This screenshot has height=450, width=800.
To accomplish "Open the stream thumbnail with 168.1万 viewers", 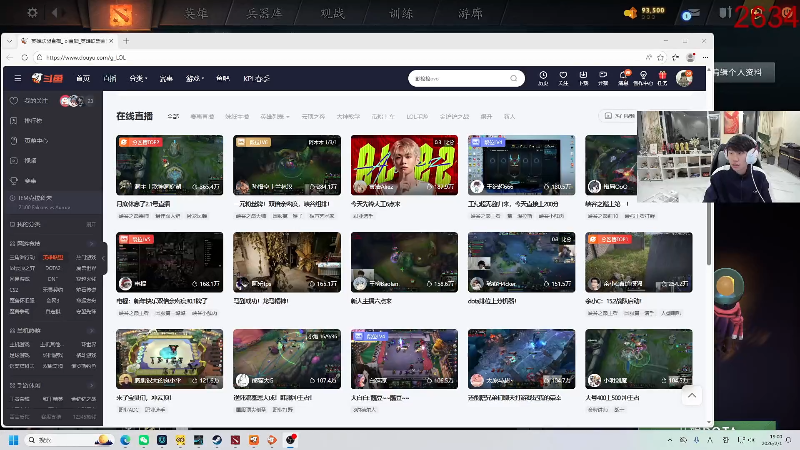I will [169, 262].
